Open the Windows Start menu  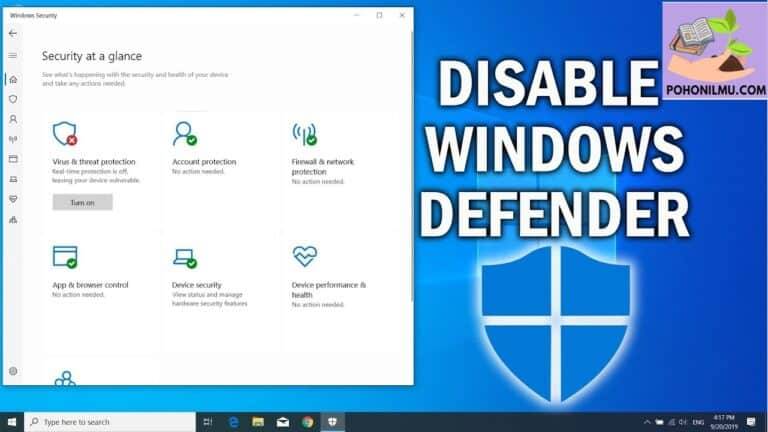[12, 422]
